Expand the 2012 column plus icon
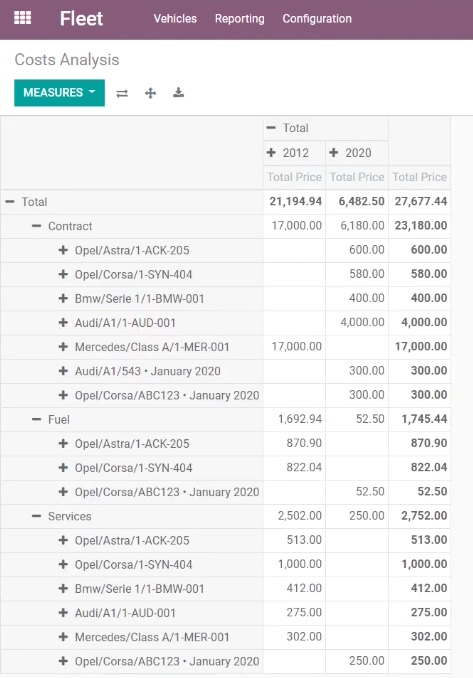Image resolution: width=473 pixels, height=678 pixels. coord(271,153)
